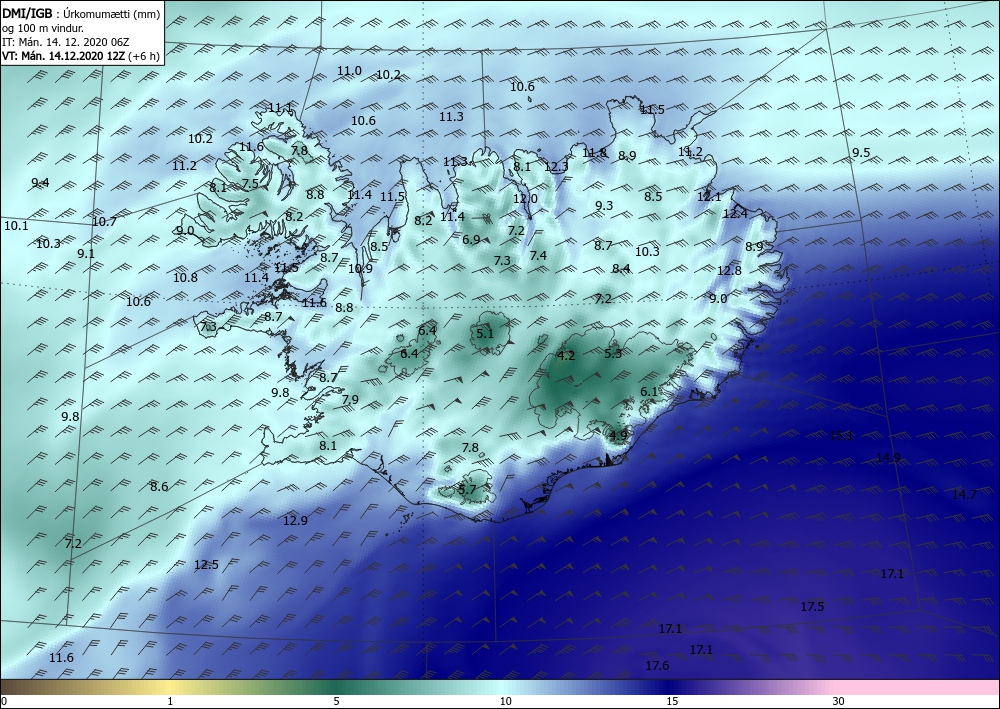1000x709 pixels.
Task: Click the map value 9.1
Action: [x=85, y=253]
